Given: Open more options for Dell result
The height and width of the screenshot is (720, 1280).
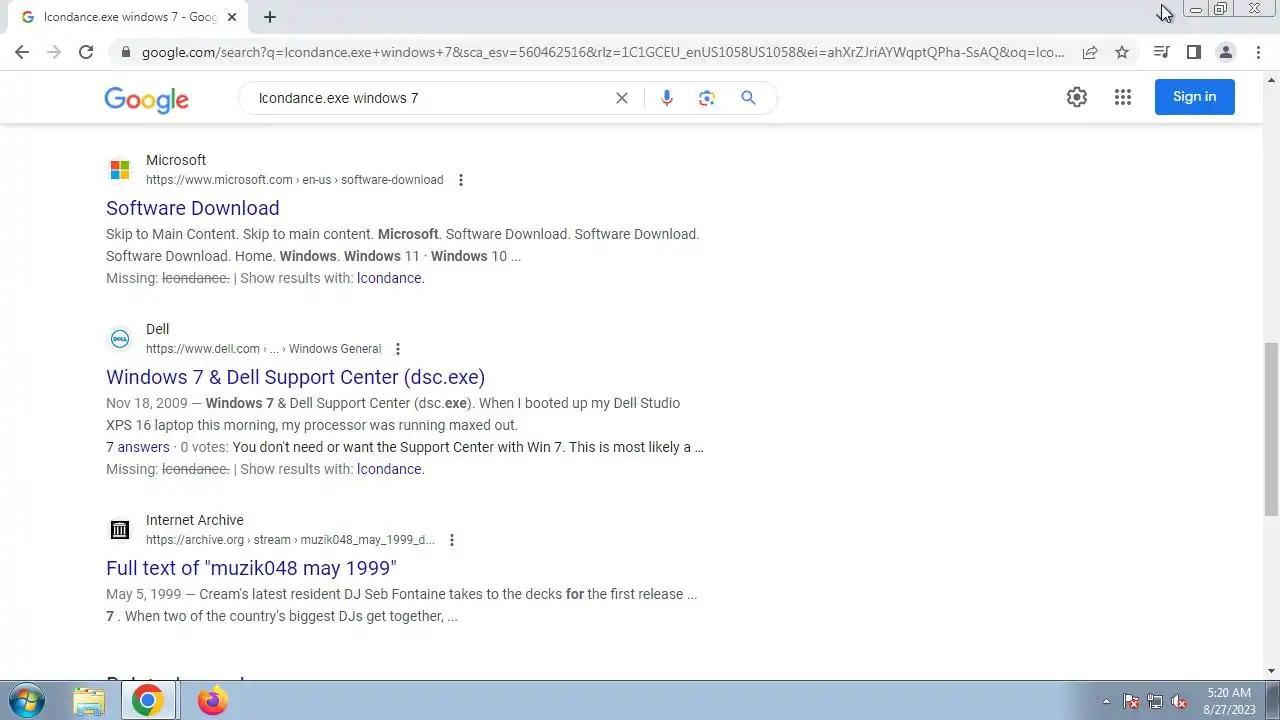Looking at the screenshot, I should (398, 349).
